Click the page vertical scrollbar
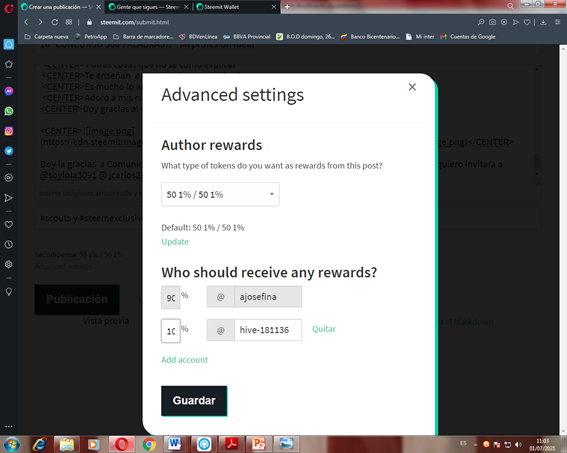Viewport: 567px width, 453px height. [x=563, y=239]
